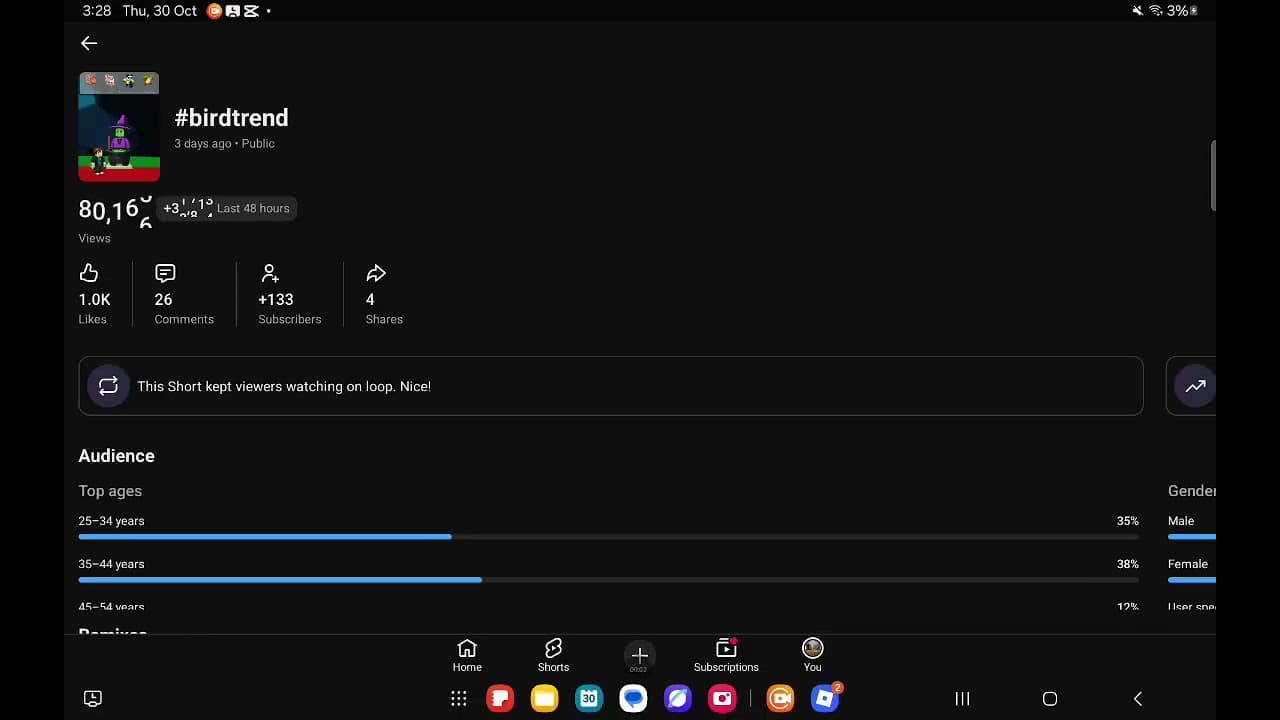The height and width of the screenshot is (720, 1280).
Task: Click the 4 Shares count
Action: [370, 300]
